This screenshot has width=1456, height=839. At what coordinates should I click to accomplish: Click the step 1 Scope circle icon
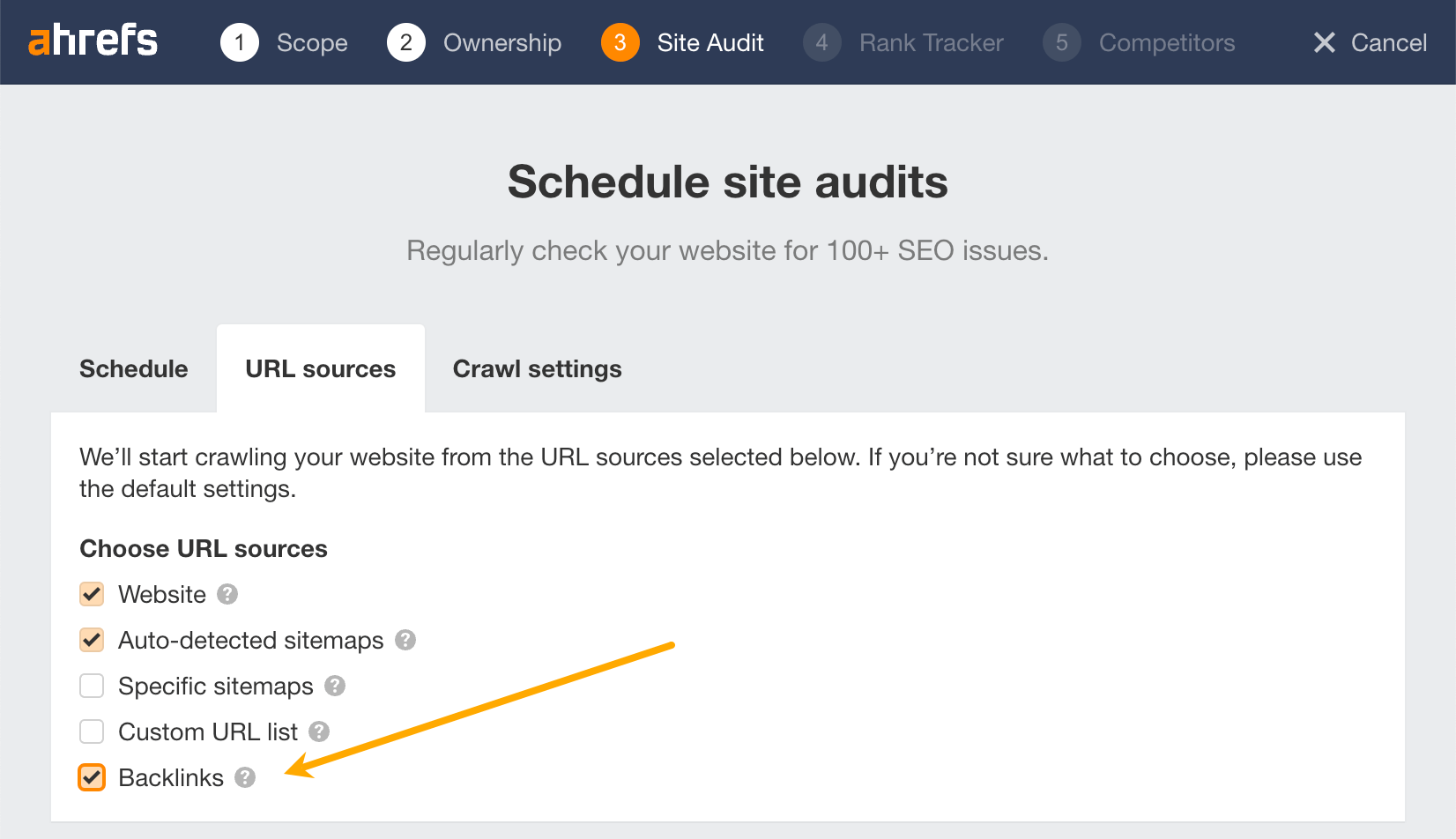pos(239,41)
